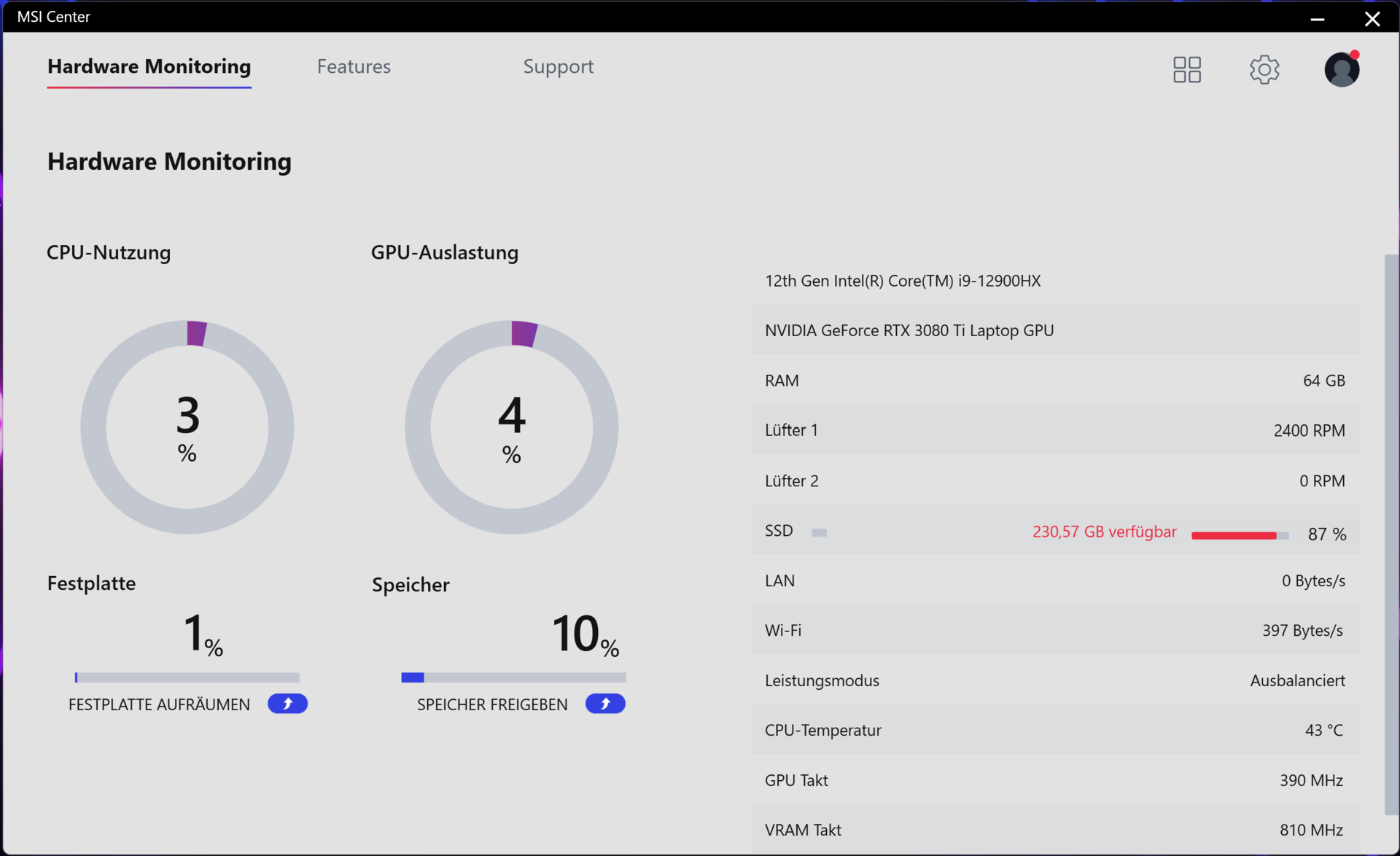
Task: Click the Speicher memory usage bar
Action: point(513,677)
